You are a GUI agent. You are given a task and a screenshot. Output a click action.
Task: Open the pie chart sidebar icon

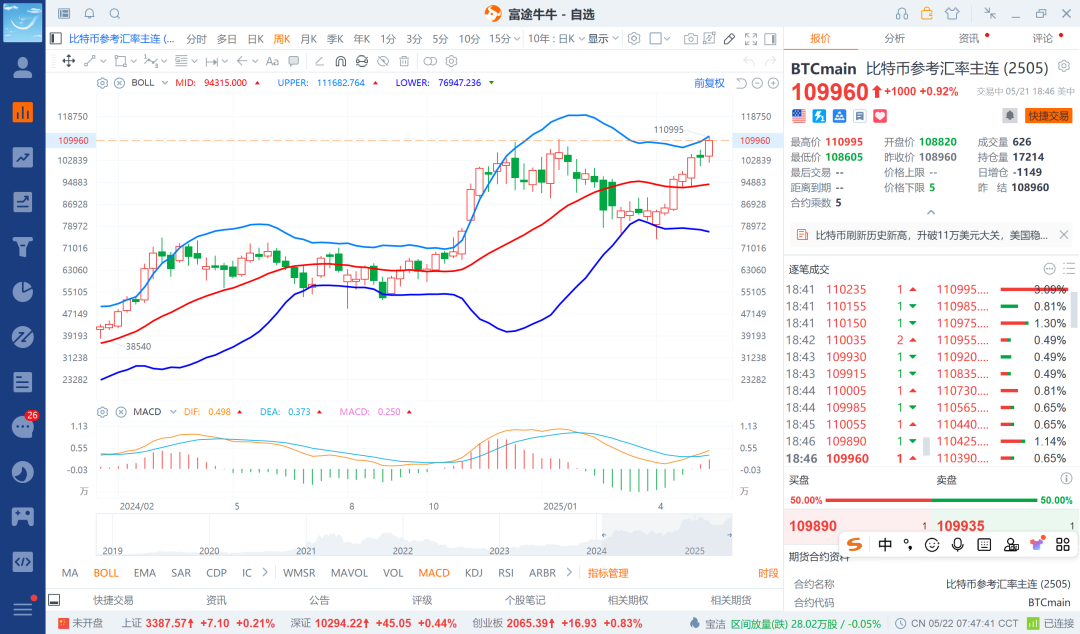(23, 292)
